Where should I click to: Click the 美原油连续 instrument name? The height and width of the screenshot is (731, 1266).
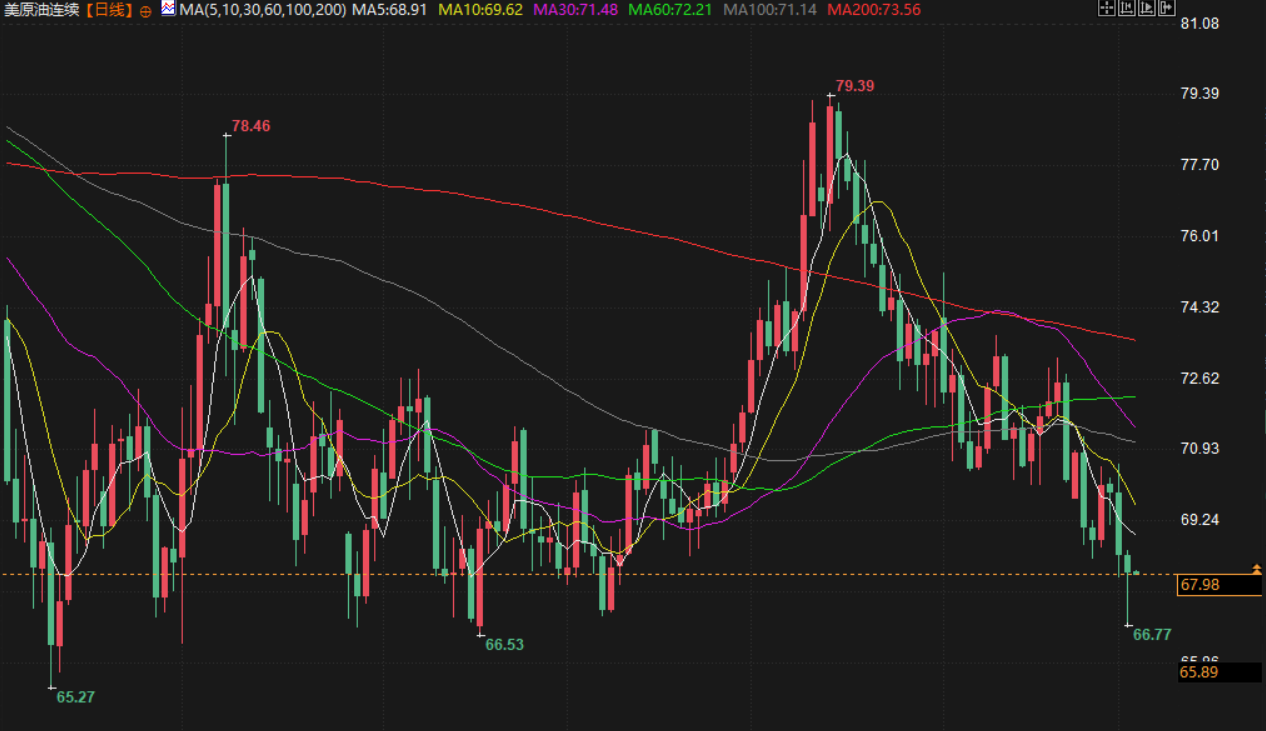point(42,10)
